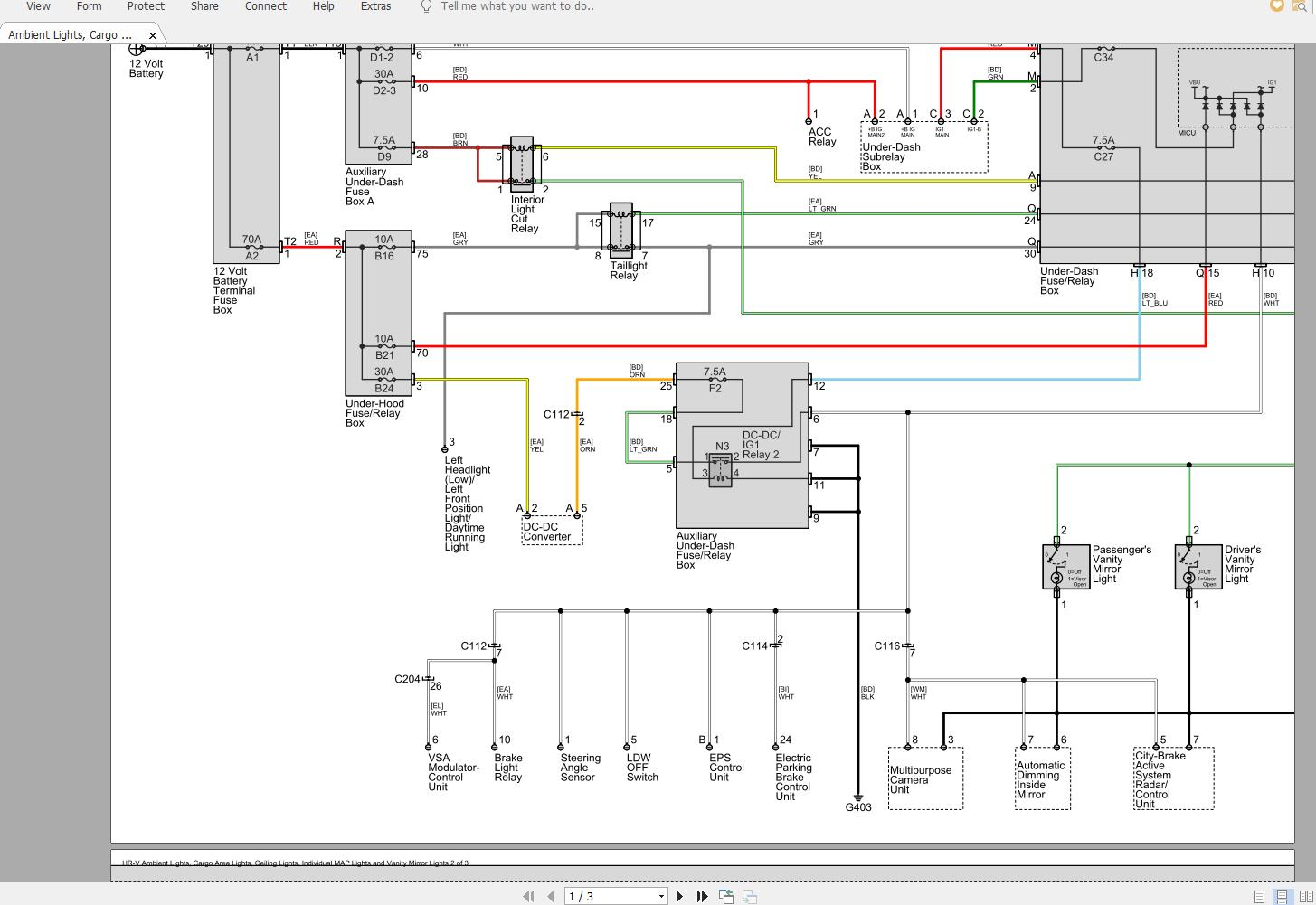Click the '70A A2' fuse label
The width and height of the screenshot is (1316, 905).
(x=251, y=248)
